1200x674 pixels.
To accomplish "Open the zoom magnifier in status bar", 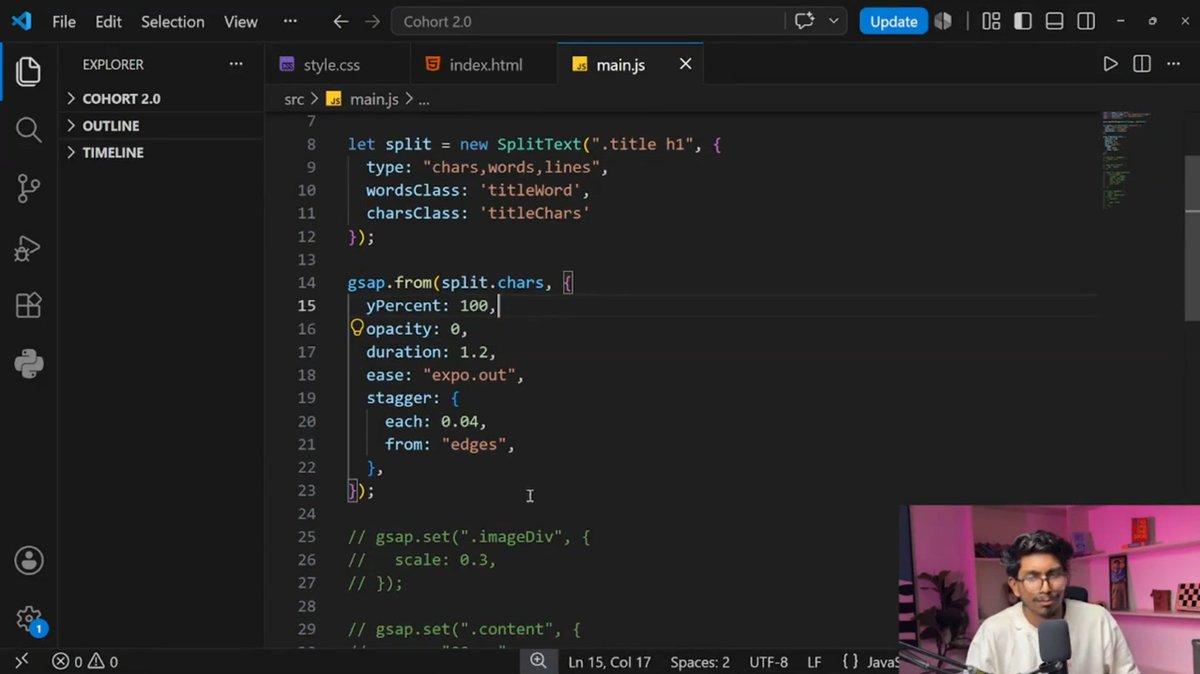I will click(x=538, y=661).
